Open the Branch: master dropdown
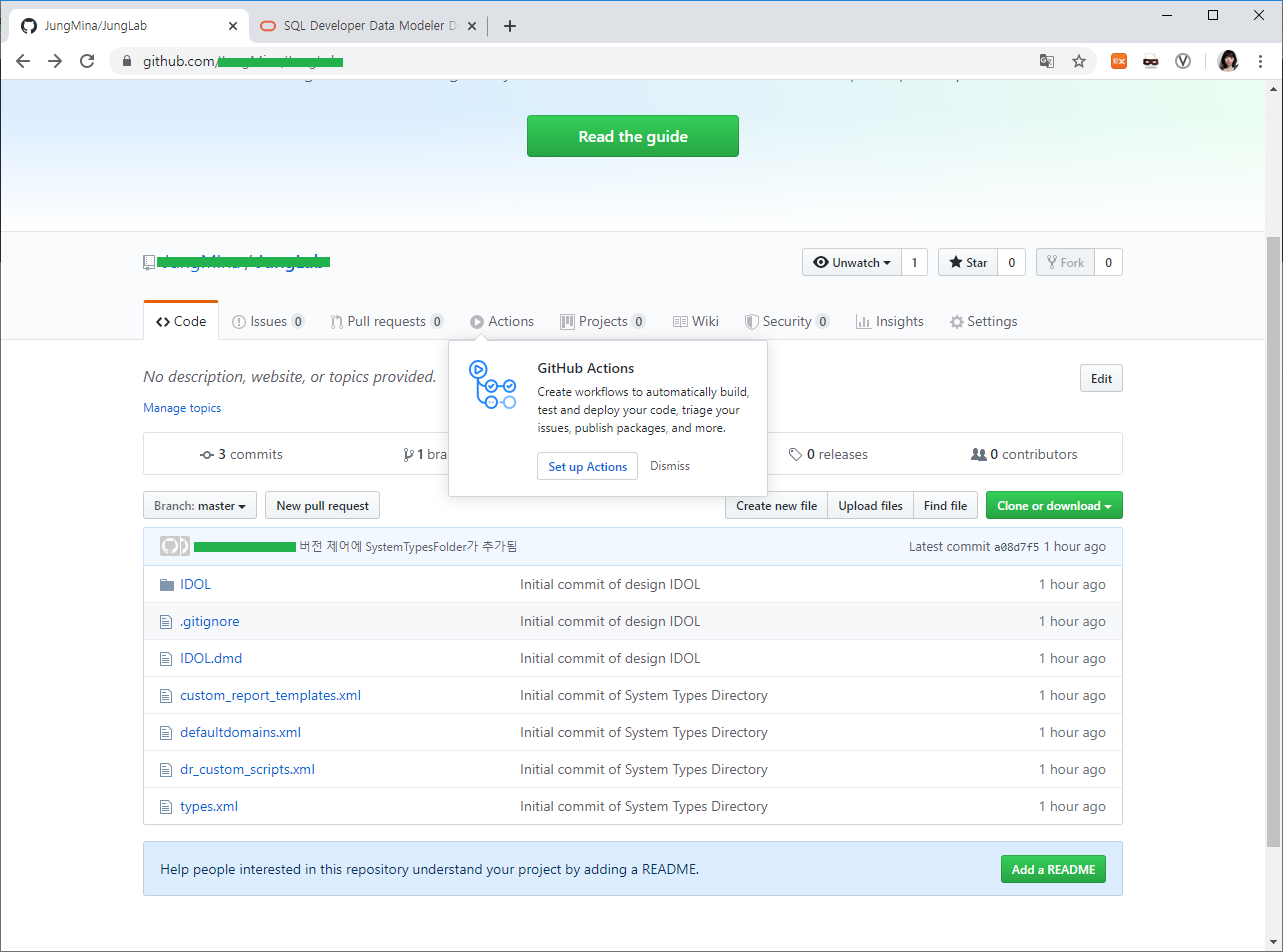This screenshot has height=952, width=1283. tap(200, 506)
